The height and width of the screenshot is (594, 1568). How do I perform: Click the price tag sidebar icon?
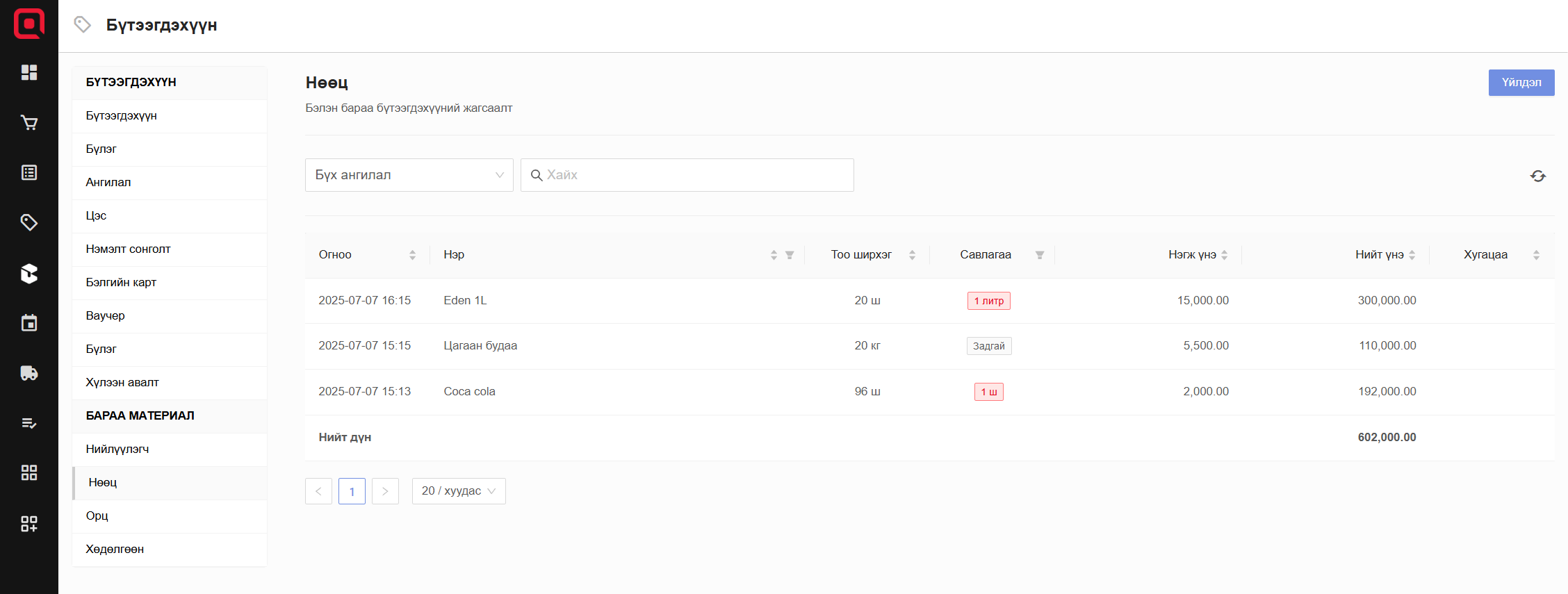click(29, 223)
